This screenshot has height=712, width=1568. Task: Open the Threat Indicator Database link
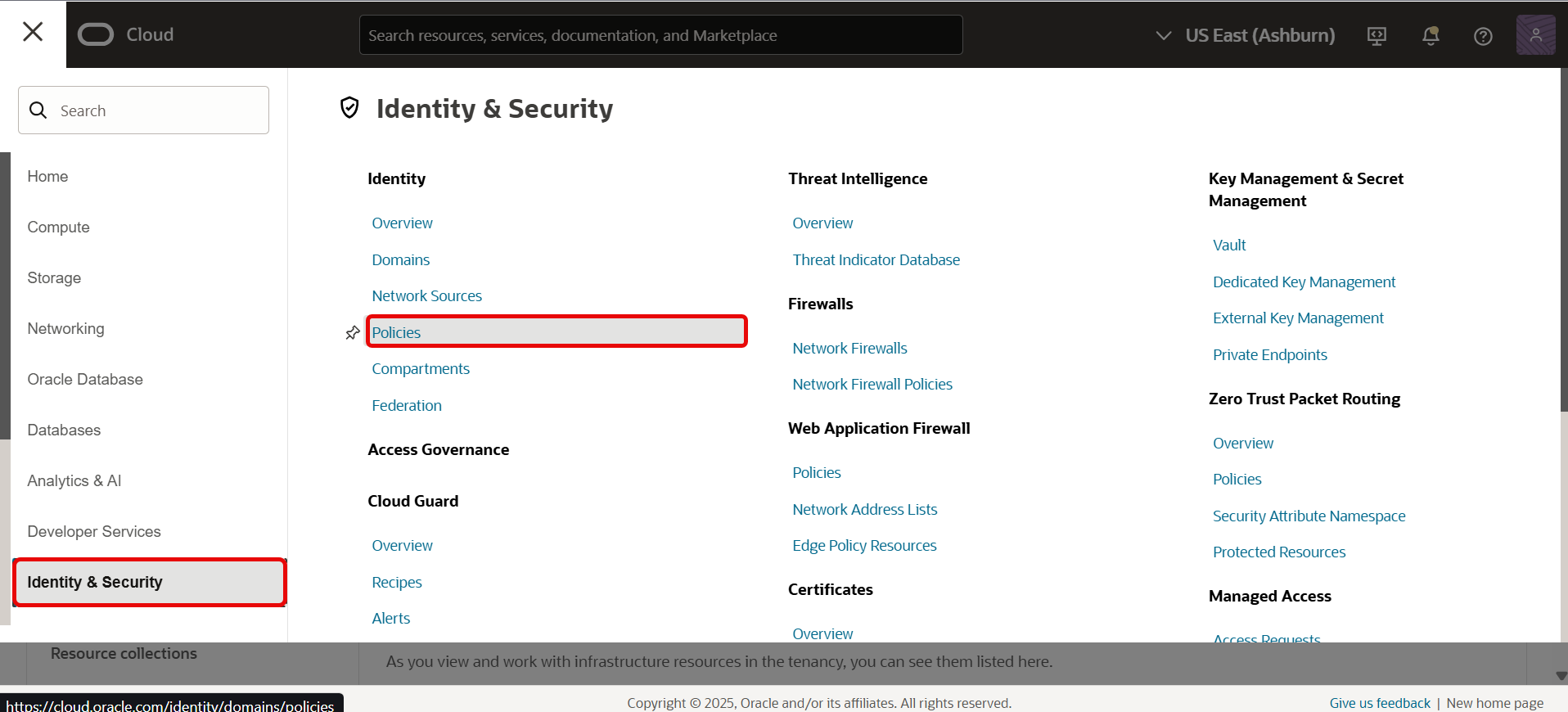(x=876, y=260)
